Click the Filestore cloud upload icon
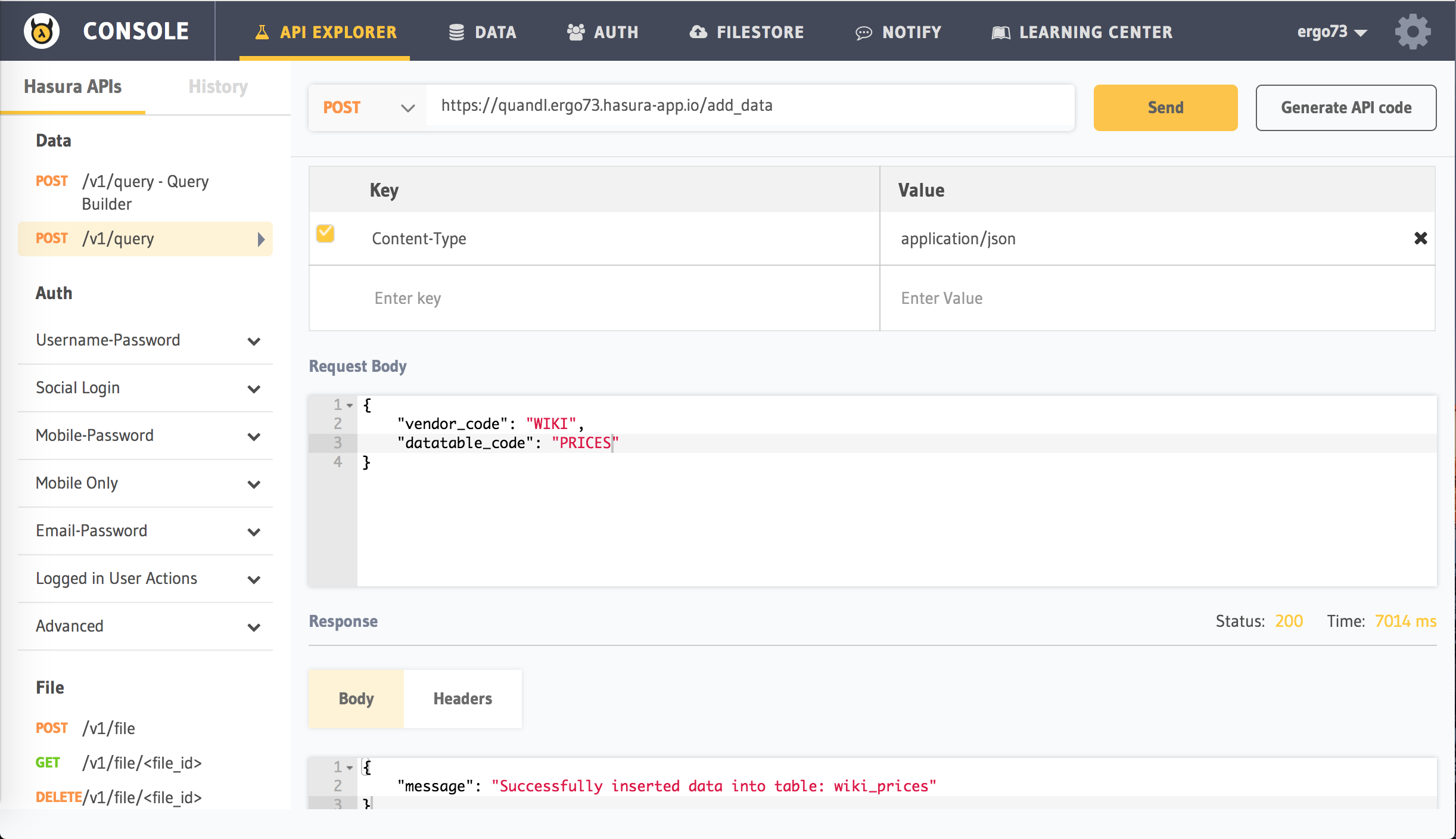The width and height of the screenshot is (1456, 839). [x=698, y=32]
